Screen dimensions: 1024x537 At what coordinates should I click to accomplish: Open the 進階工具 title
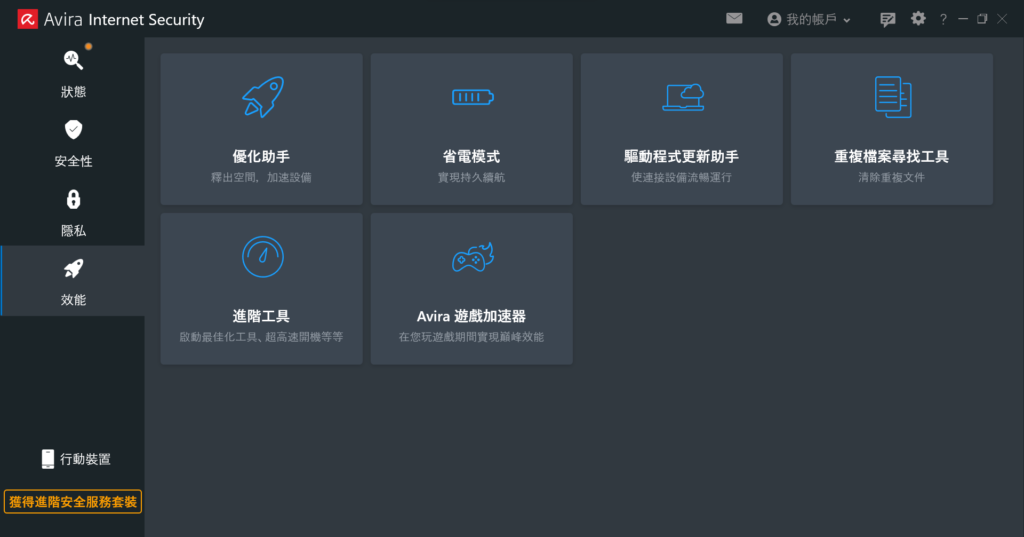pos(261,316)
